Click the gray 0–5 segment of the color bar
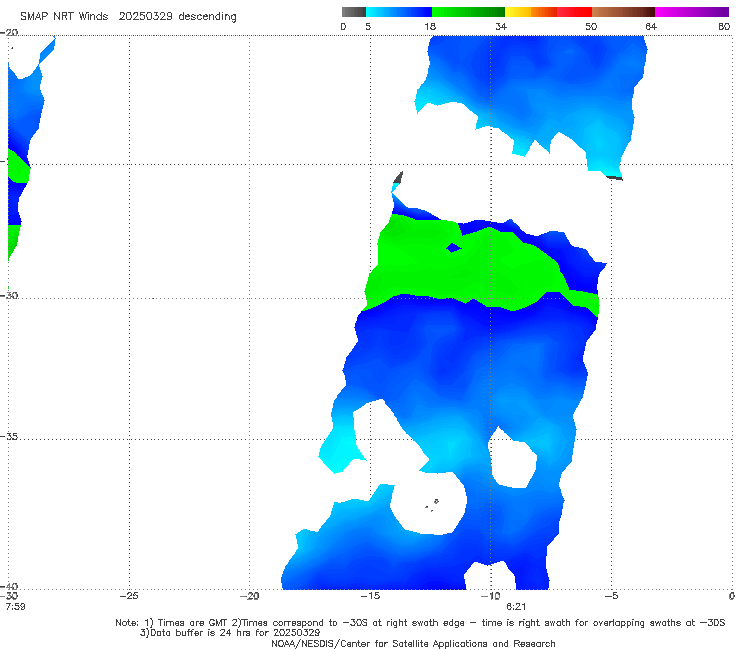 [x=353, y=12]
